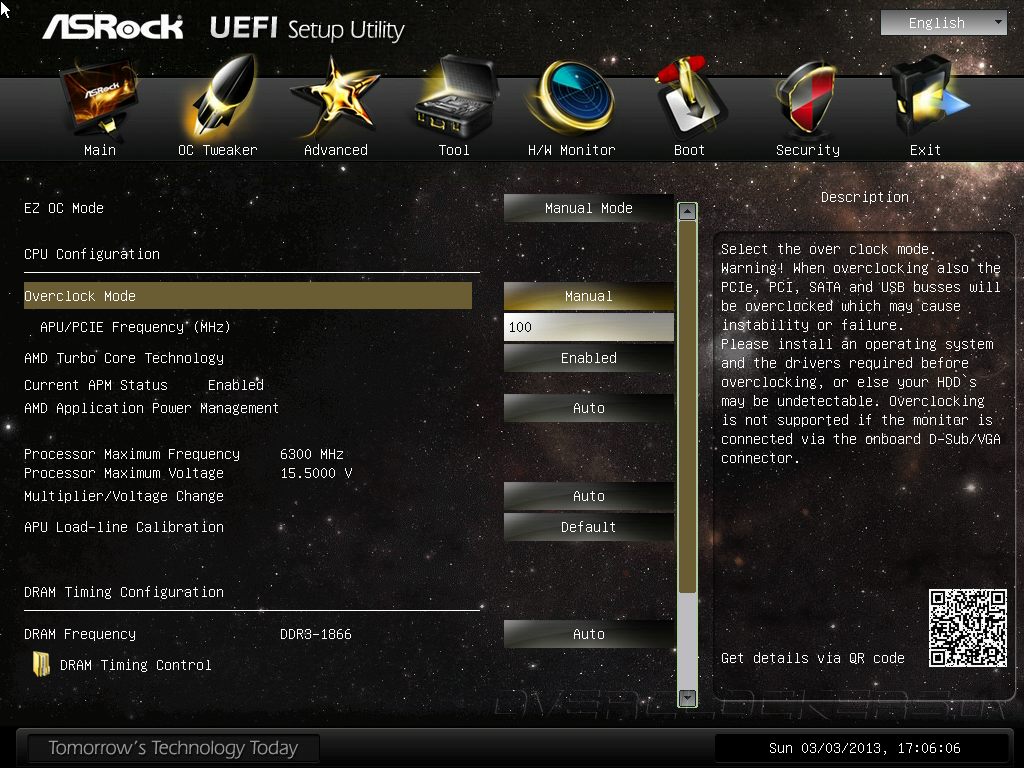The width and height of the screenshot is (1024, 768).
Task: Click the DDR3-1866 value
Action: pos(315,634)
